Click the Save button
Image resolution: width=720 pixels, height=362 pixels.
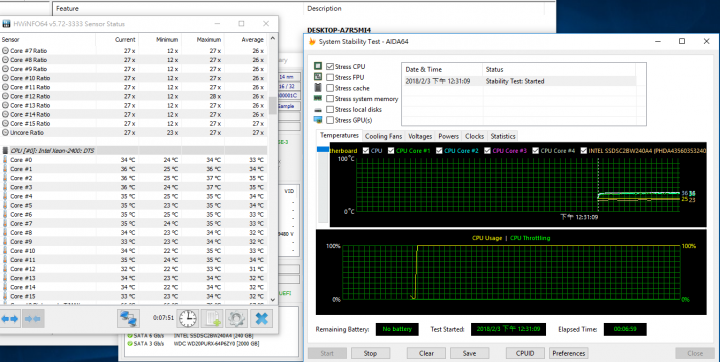click(x=469, y=353)
